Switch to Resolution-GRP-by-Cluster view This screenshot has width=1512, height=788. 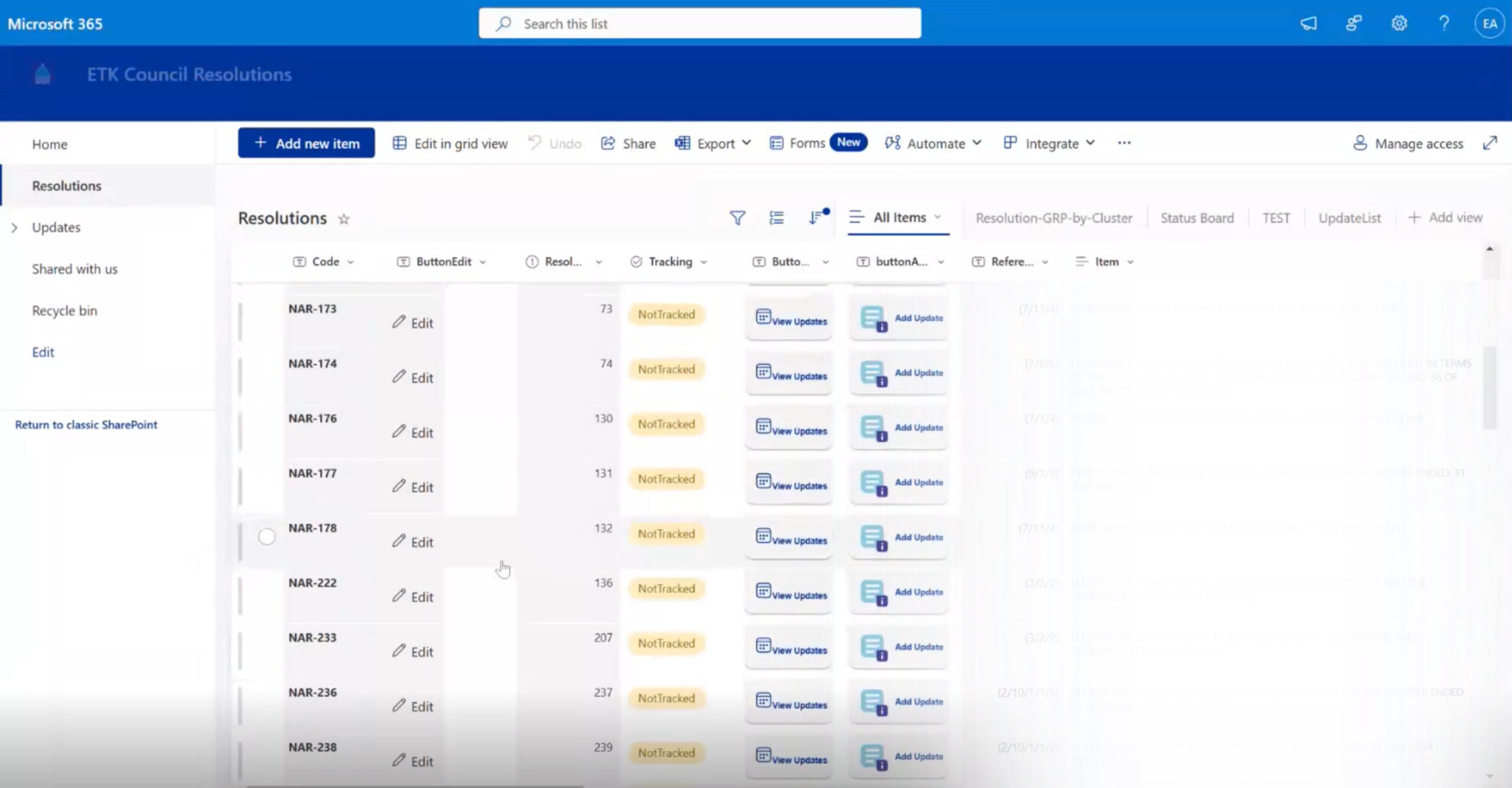1054,218
